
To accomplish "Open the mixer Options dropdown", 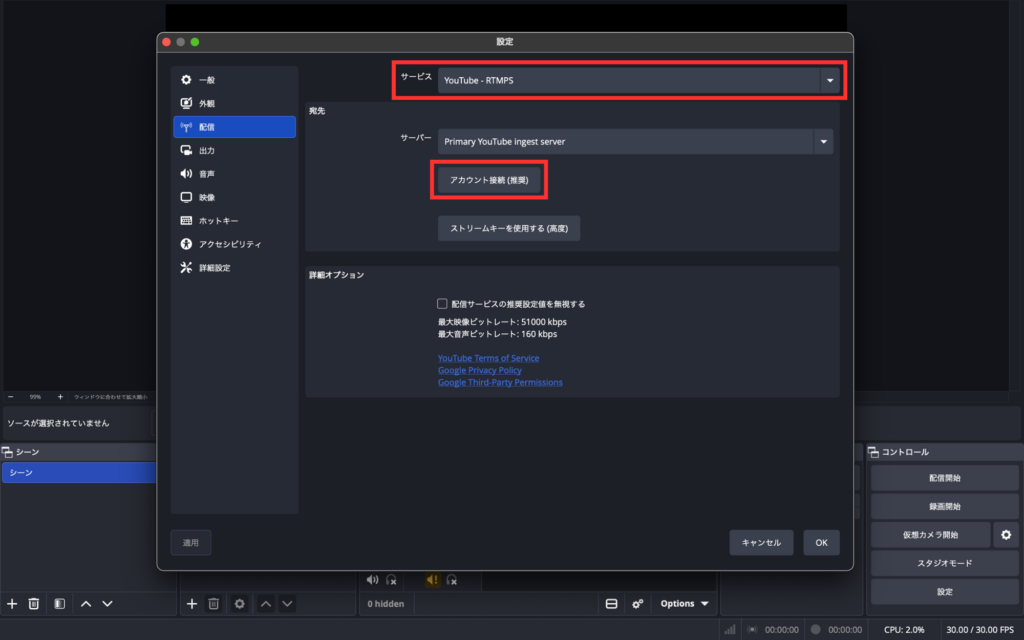I will click(x=684, y=604).
